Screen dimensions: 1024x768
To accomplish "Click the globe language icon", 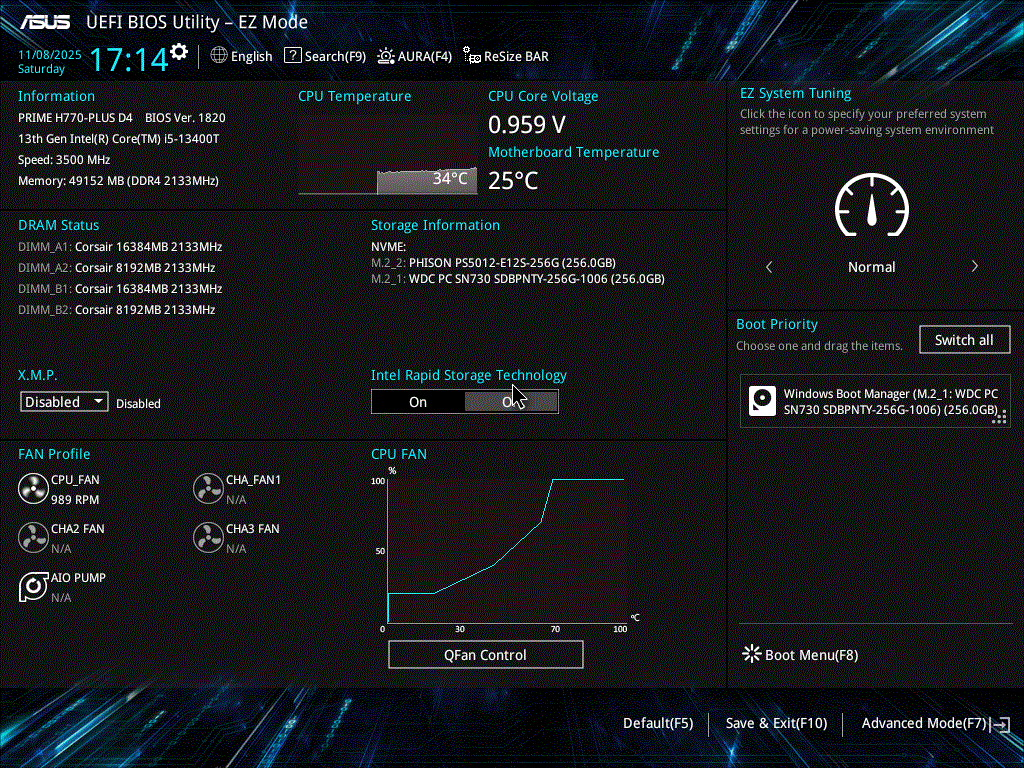I will (x=219, y=56).
